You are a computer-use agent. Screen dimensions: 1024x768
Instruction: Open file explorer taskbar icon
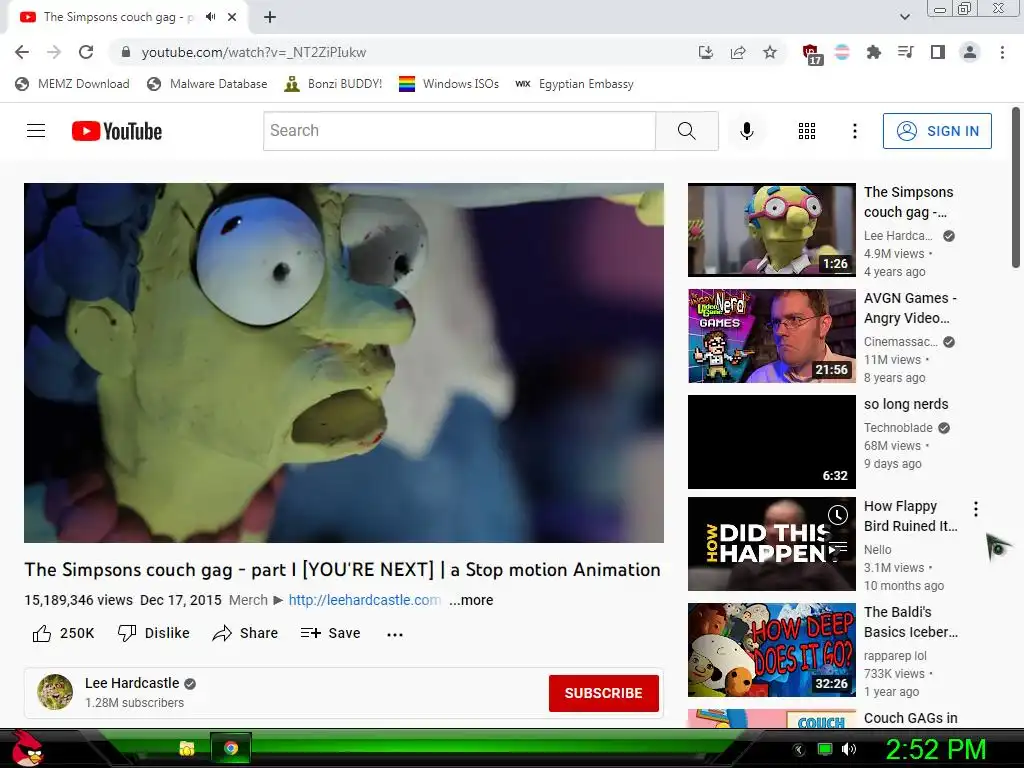187,748
